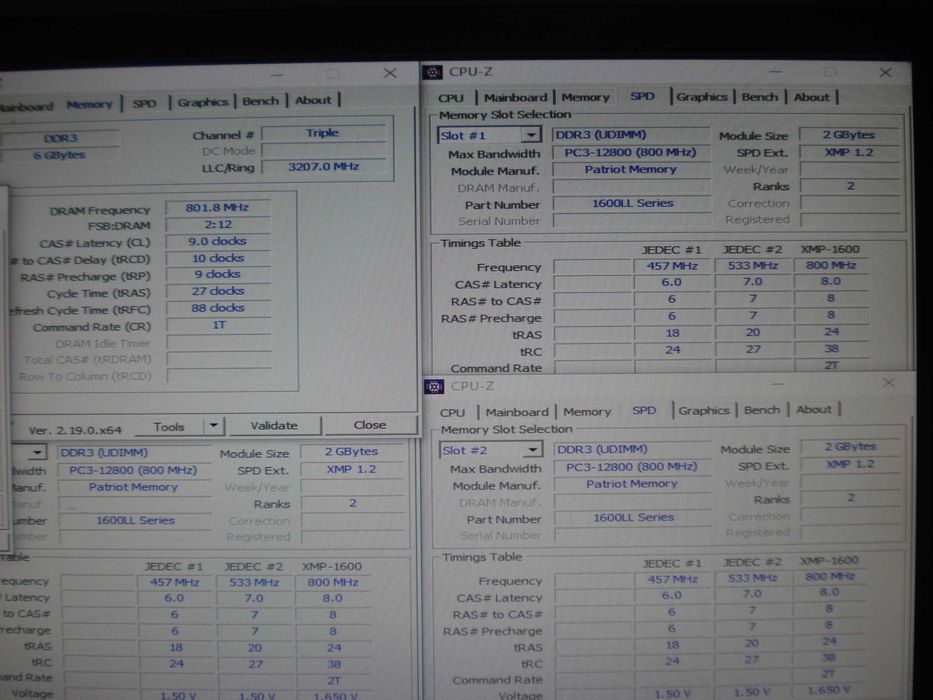Viewport: 933px width, 700px height.
Task: Select Bench tab in the left Memory window
Action: [x=260, y=101]
